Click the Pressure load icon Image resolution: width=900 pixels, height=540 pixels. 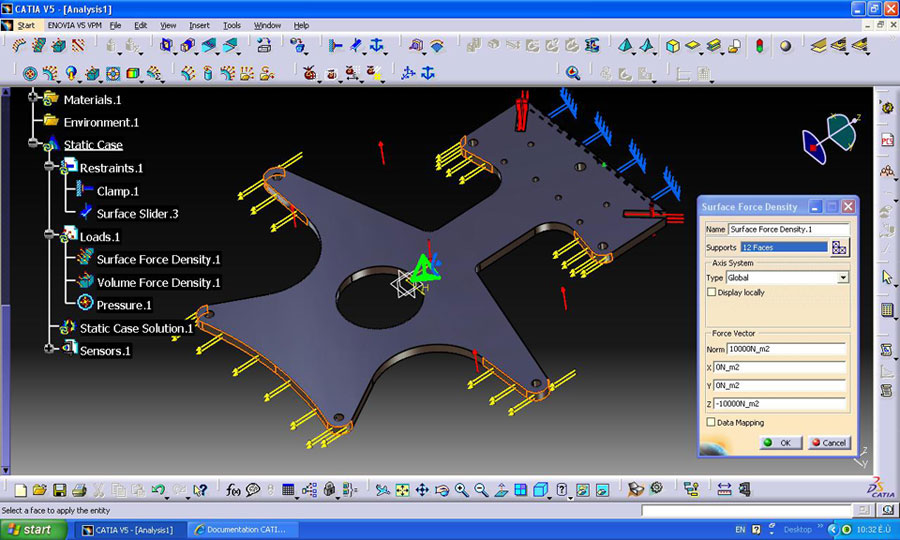[30, 73]
